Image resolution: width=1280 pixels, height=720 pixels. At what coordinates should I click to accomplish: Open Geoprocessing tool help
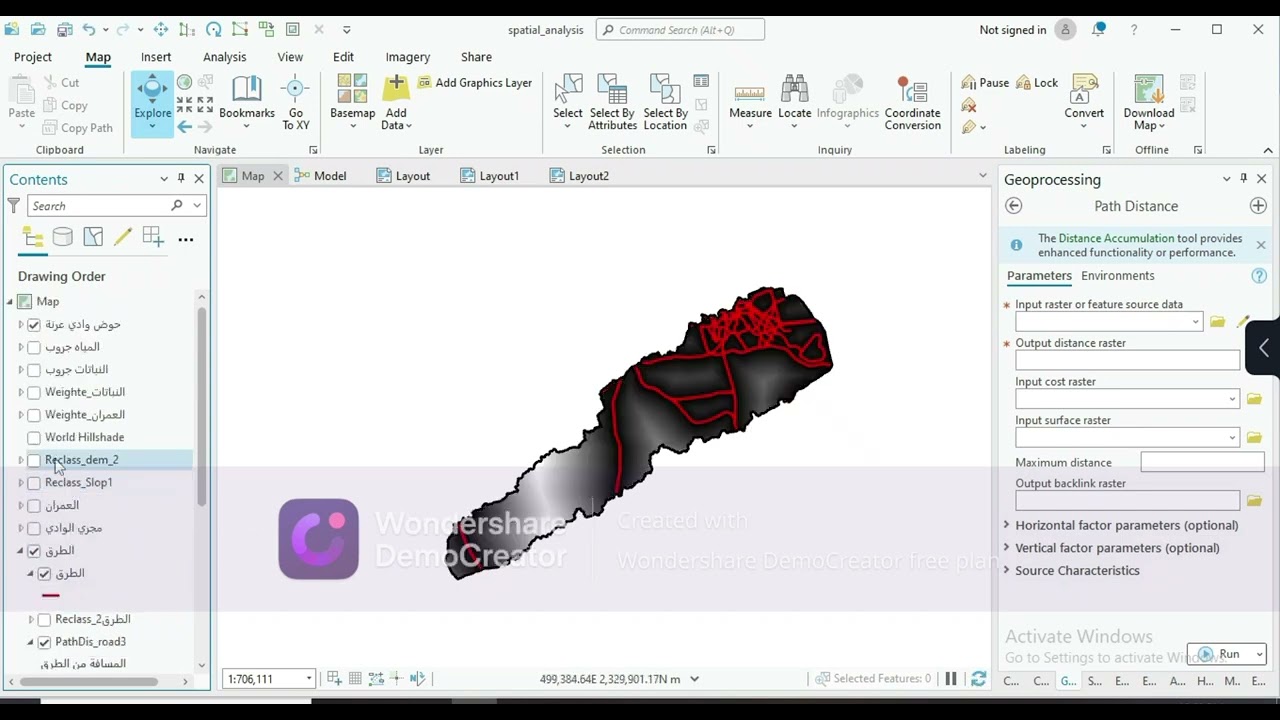pos(1259,276)
